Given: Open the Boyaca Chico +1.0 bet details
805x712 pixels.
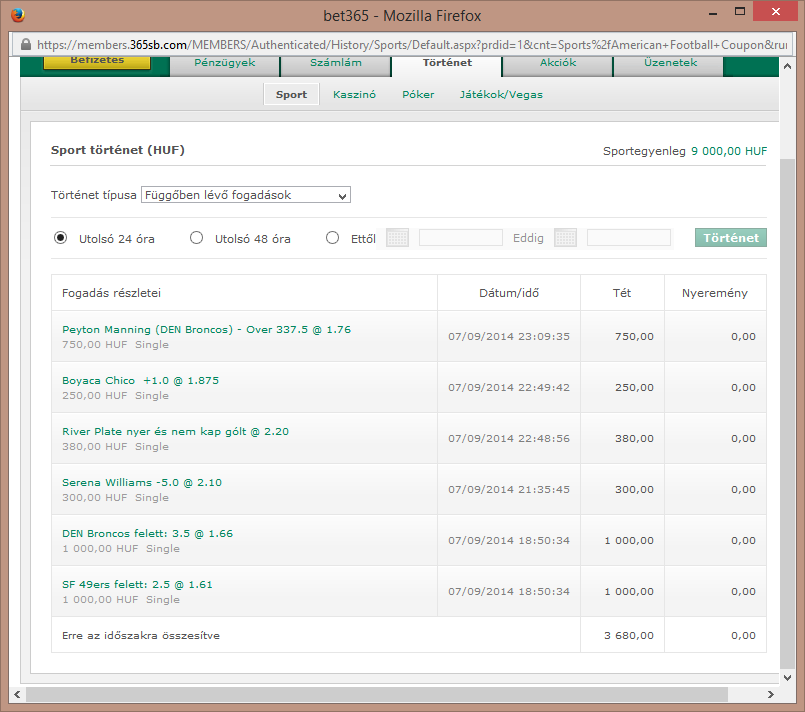Looking at the screenshot, I should 140,380.
